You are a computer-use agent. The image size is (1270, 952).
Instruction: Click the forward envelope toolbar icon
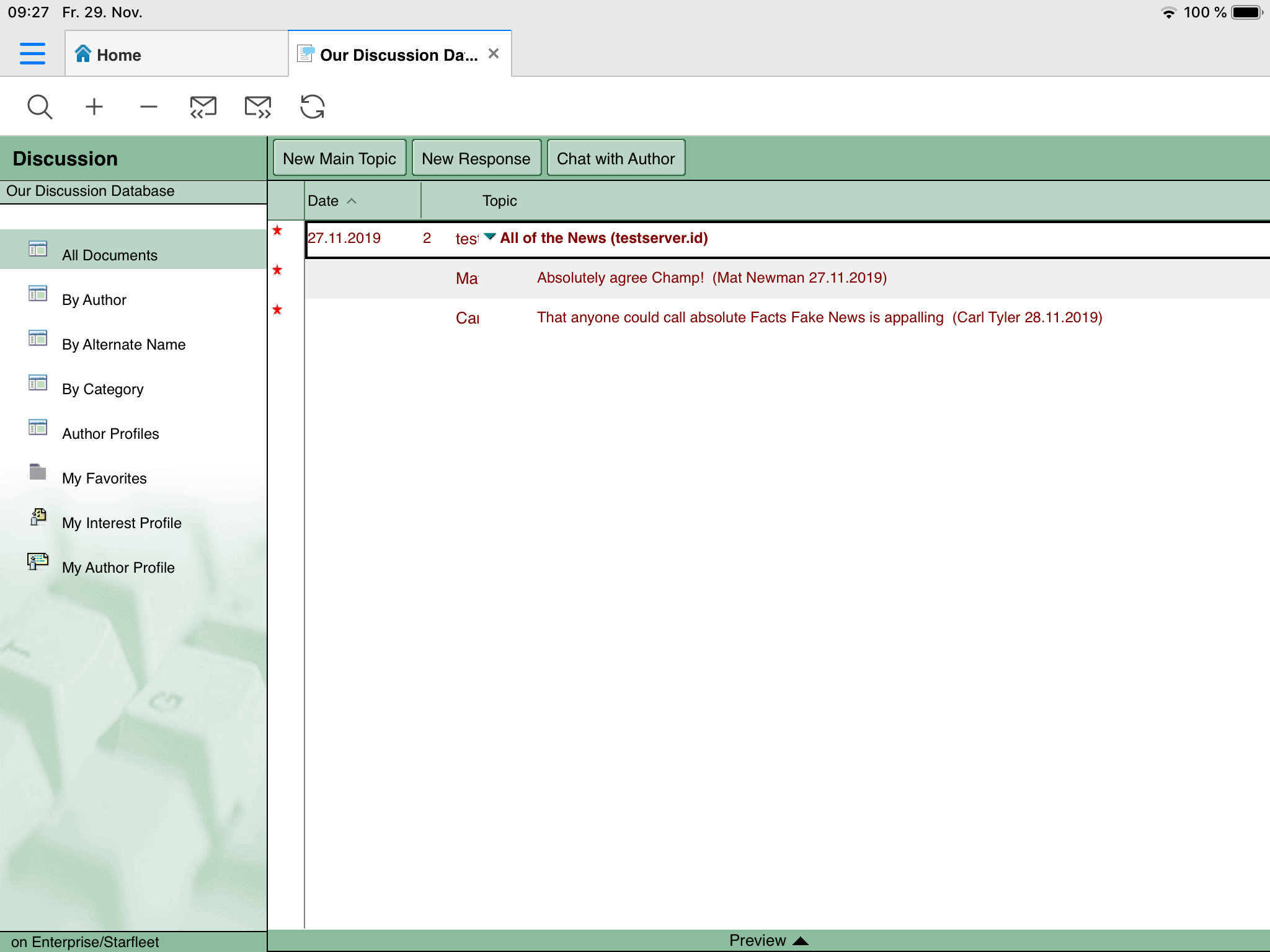pos(258,107)
